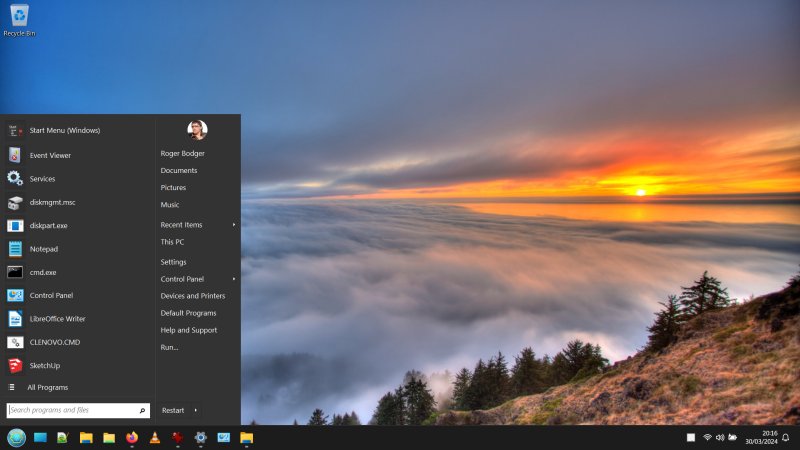The height and width of the screenshot is (450, 800).
Task: Open Devices and Printers menu entry
Action: (x=192, y=296)
